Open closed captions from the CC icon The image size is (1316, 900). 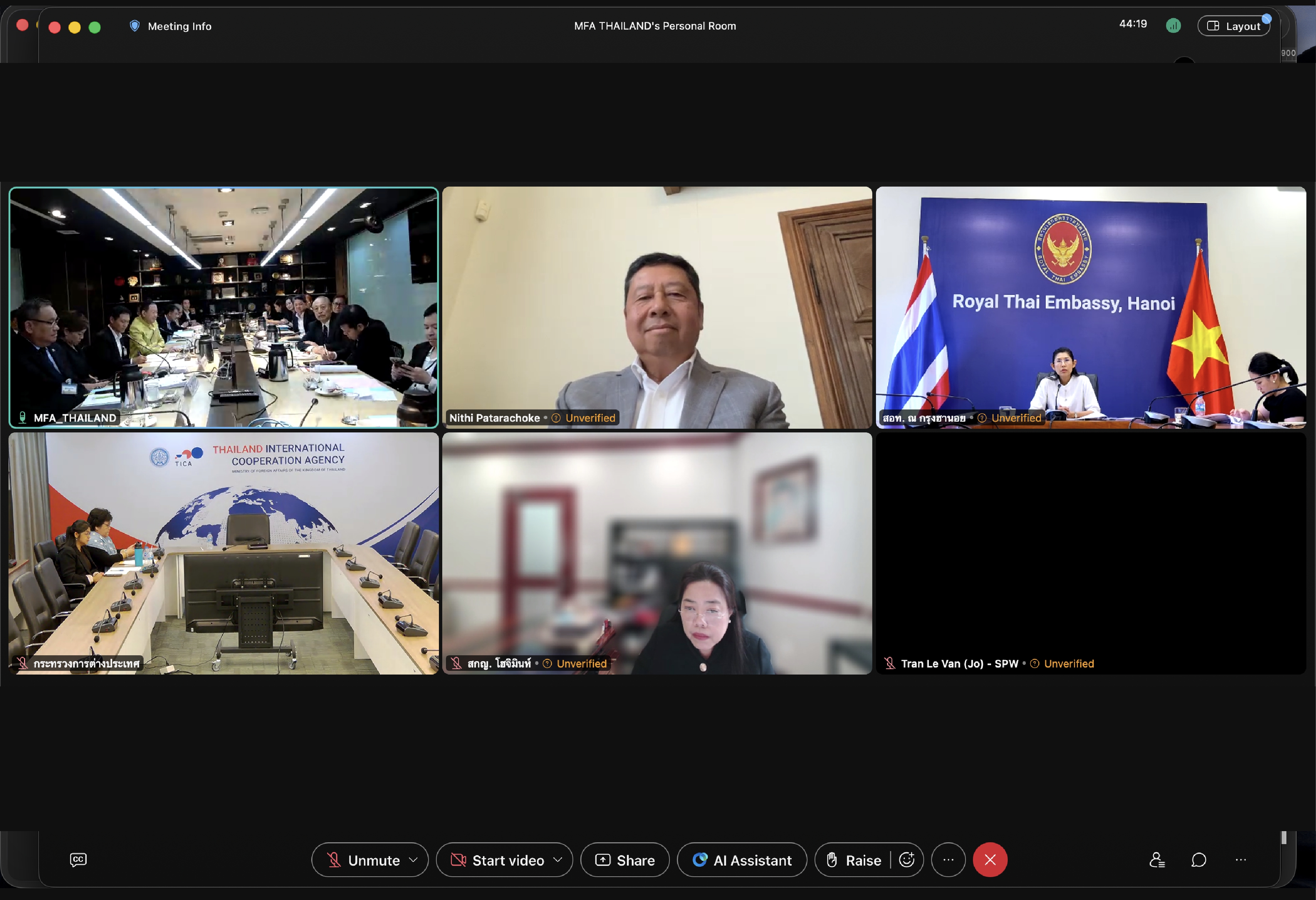[78, 859]
